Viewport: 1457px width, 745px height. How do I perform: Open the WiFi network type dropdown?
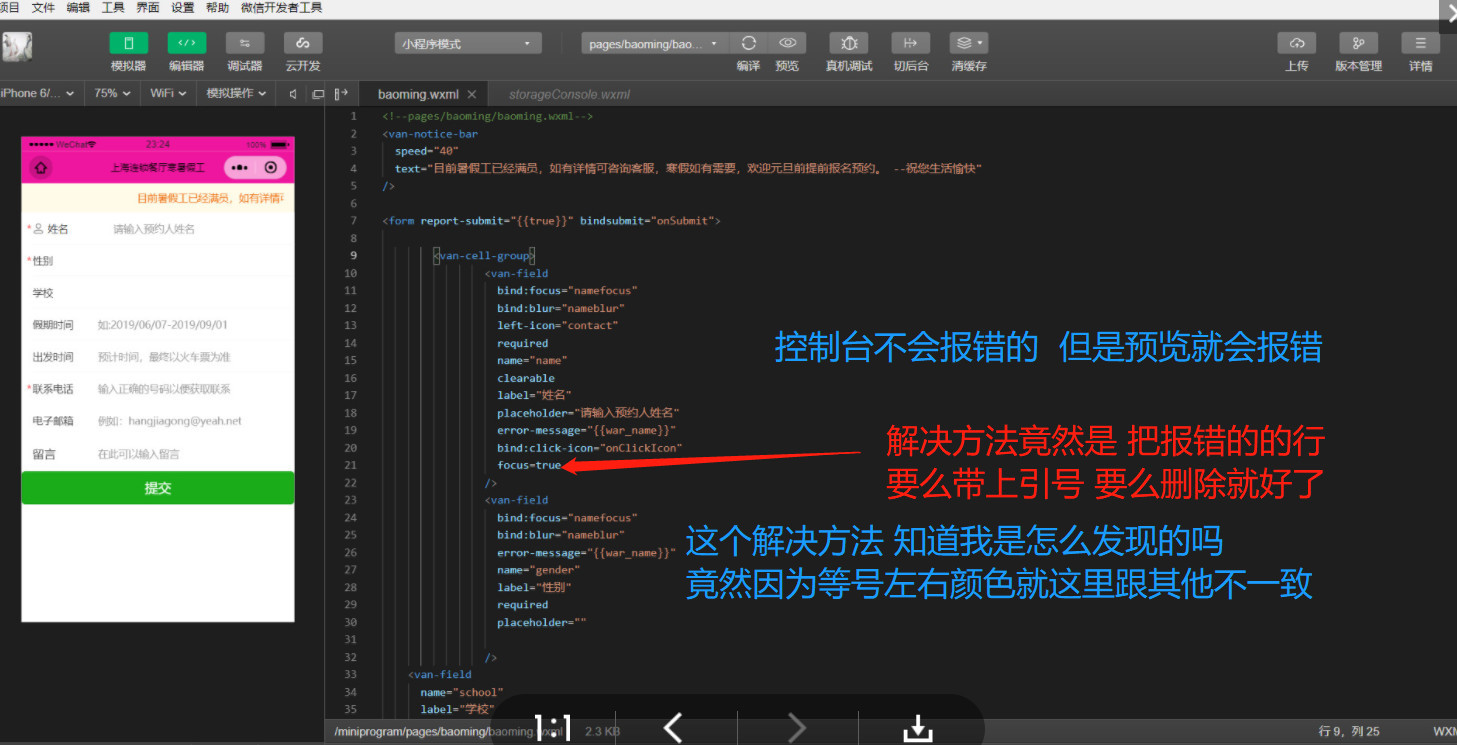(x=168, y=93)
